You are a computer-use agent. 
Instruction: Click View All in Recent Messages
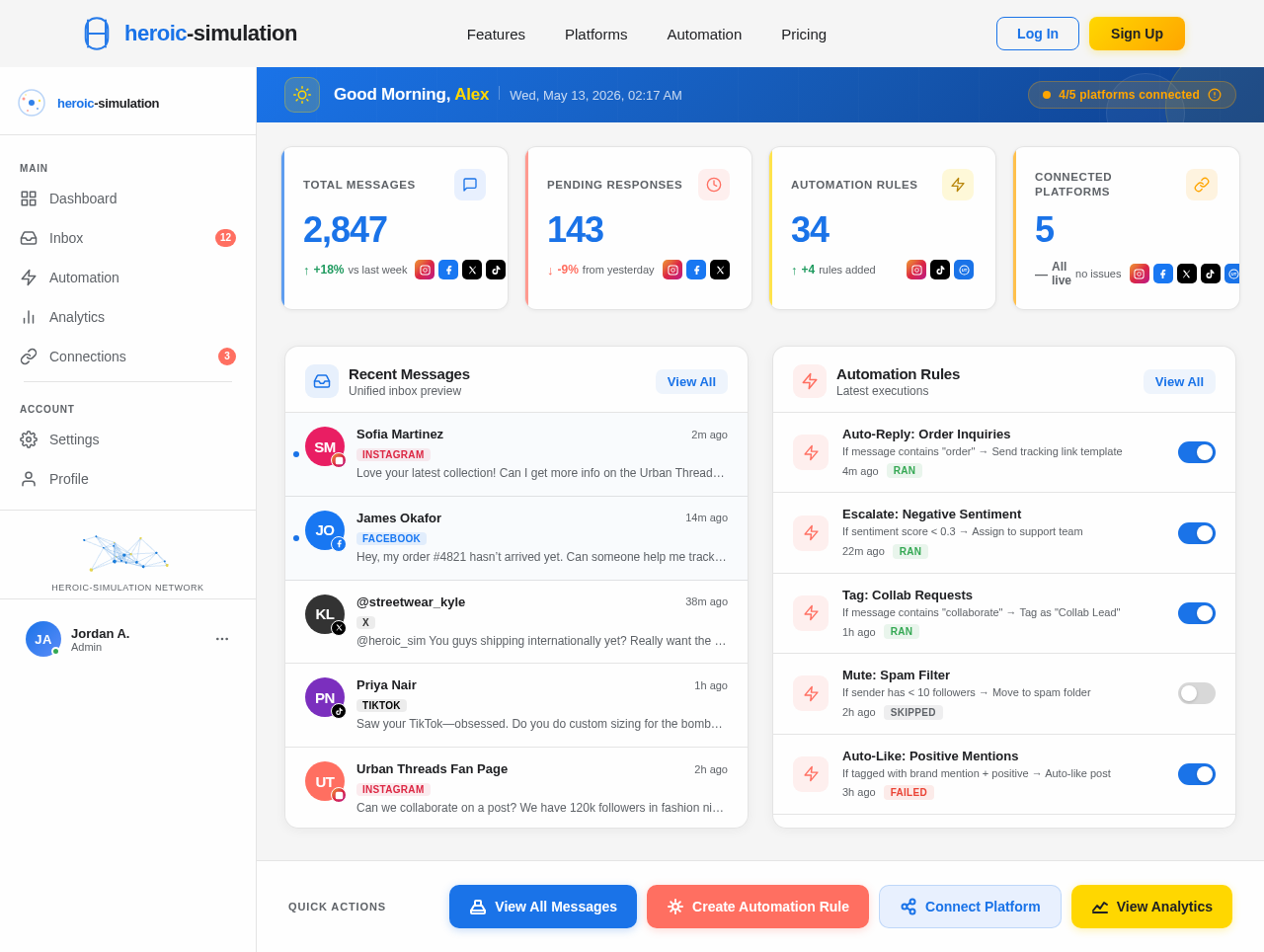coord(691,381)
